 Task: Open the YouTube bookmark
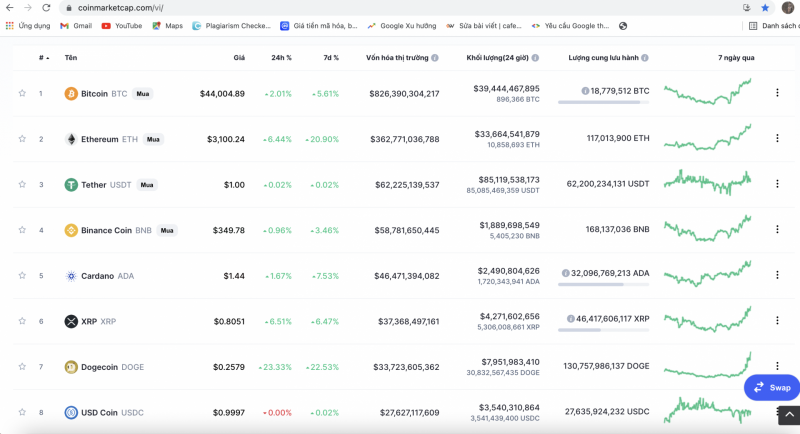pyautogui.click(x=121, y=25)
